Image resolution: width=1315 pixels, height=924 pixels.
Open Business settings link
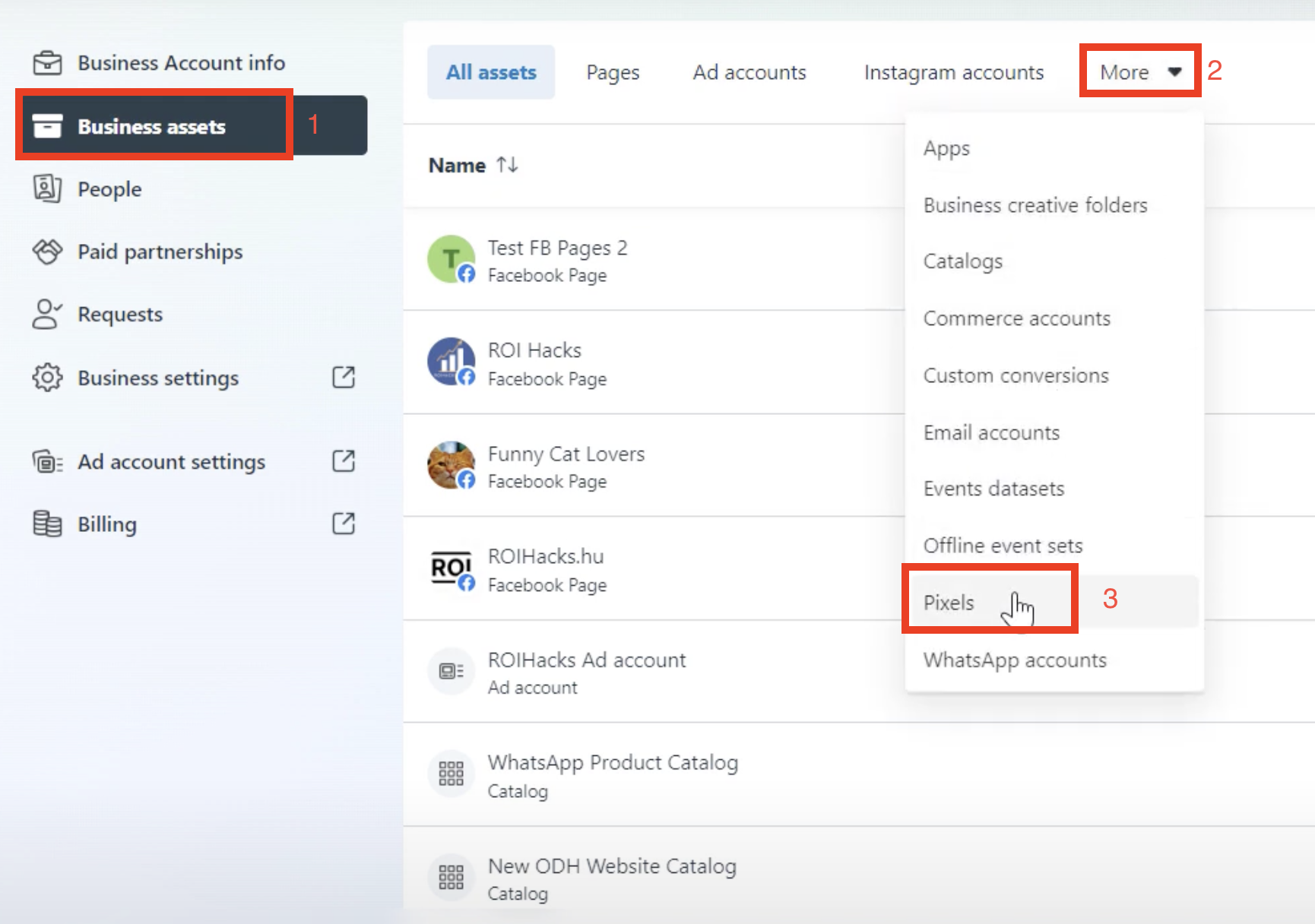[x=158, y=378]
